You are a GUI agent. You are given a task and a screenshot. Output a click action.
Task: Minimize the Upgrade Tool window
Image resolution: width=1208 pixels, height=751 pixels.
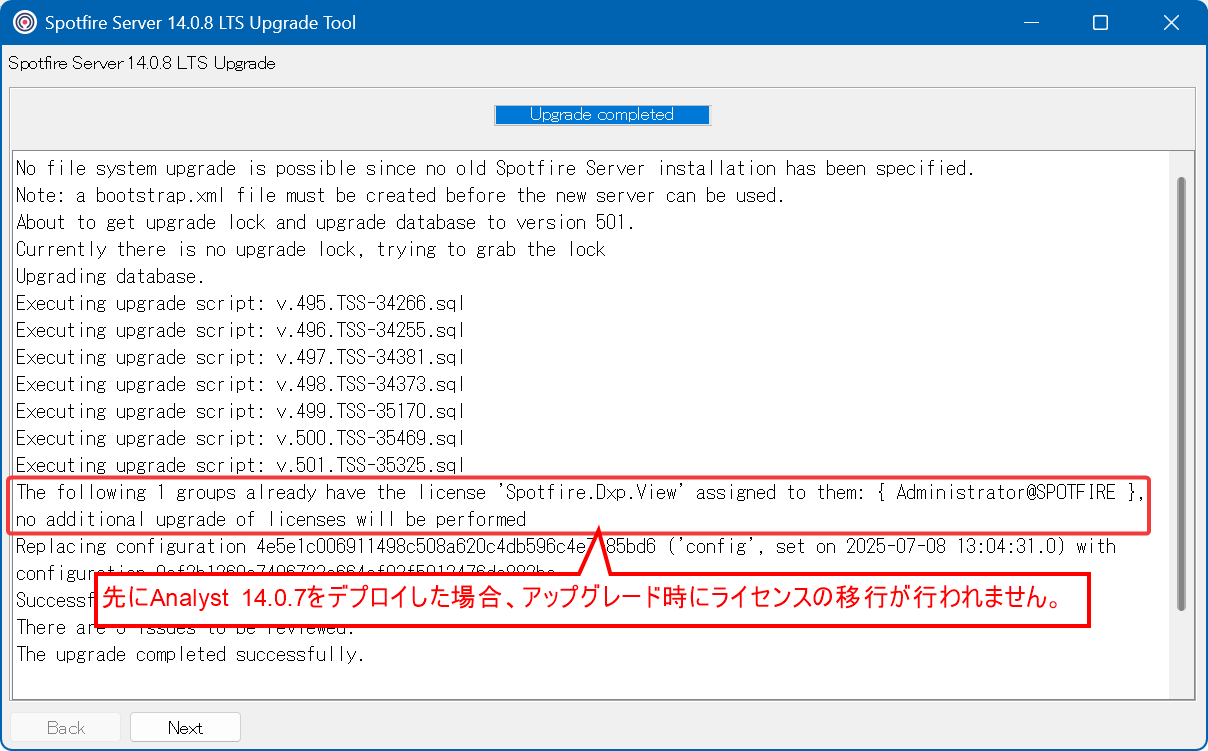point(1031,22)
